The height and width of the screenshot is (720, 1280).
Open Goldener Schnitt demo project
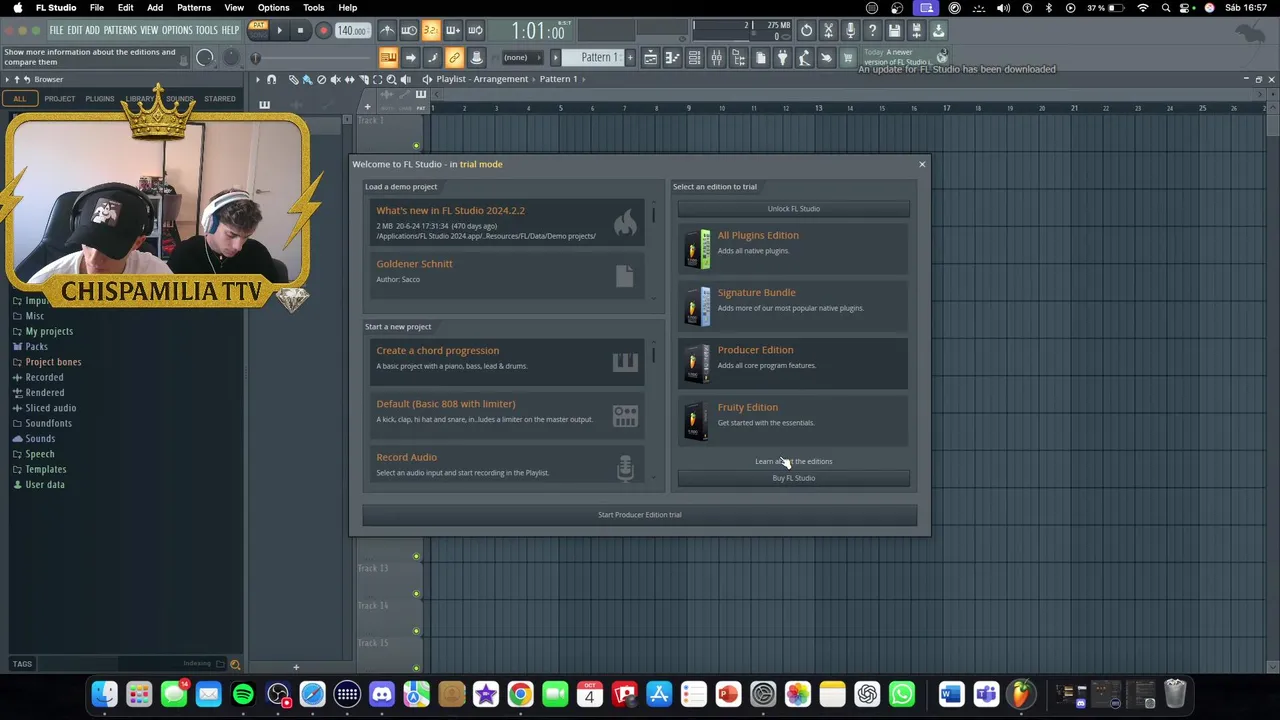(505, 274)
